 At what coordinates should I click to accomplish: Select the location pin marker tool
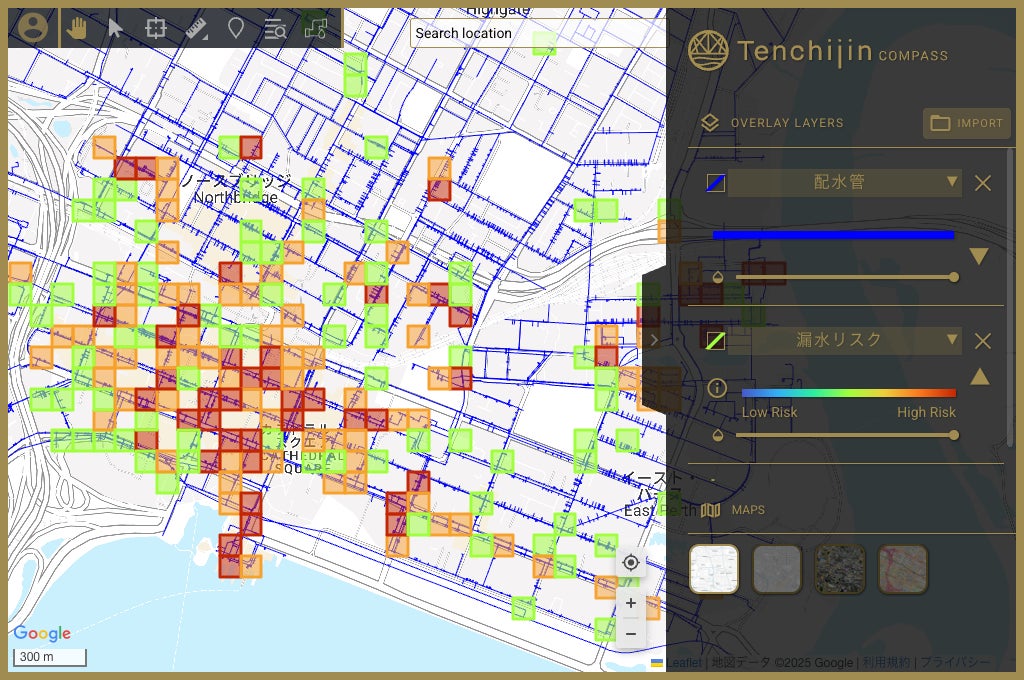tap(236, 28)
